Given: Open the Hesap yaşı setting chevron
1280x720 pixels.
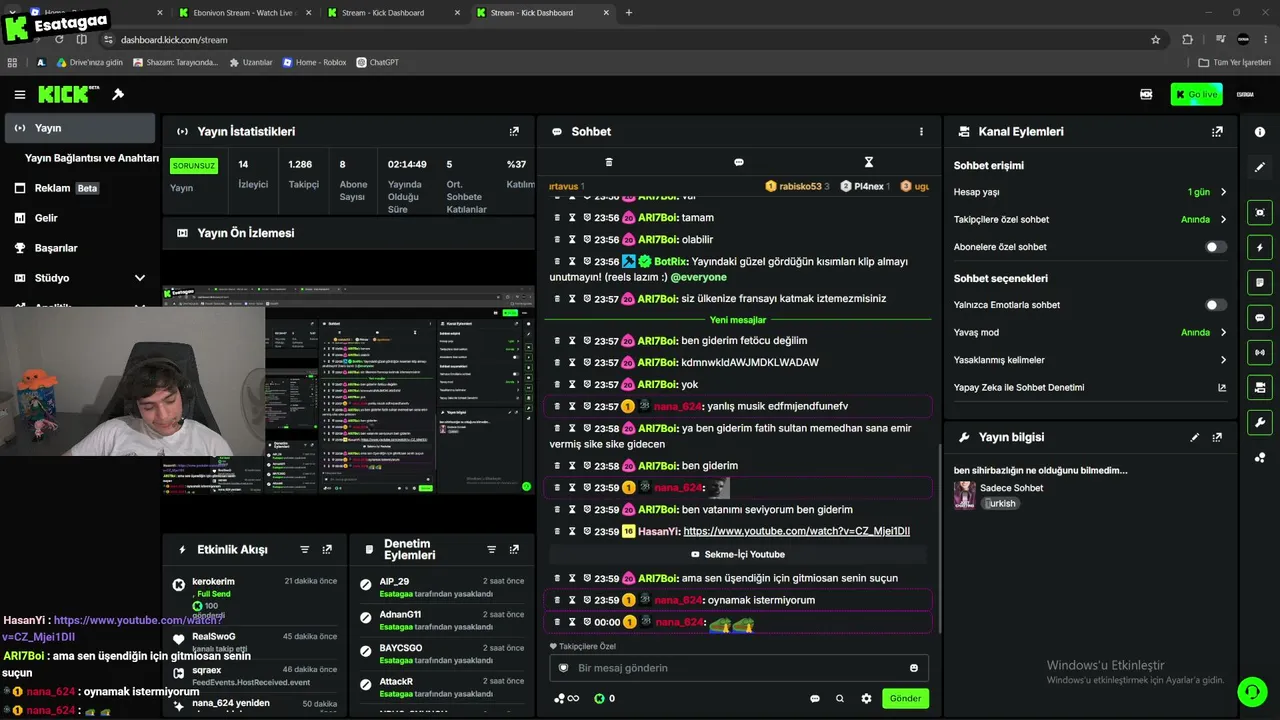Looking at the screenshot, I should (1223, 192).
